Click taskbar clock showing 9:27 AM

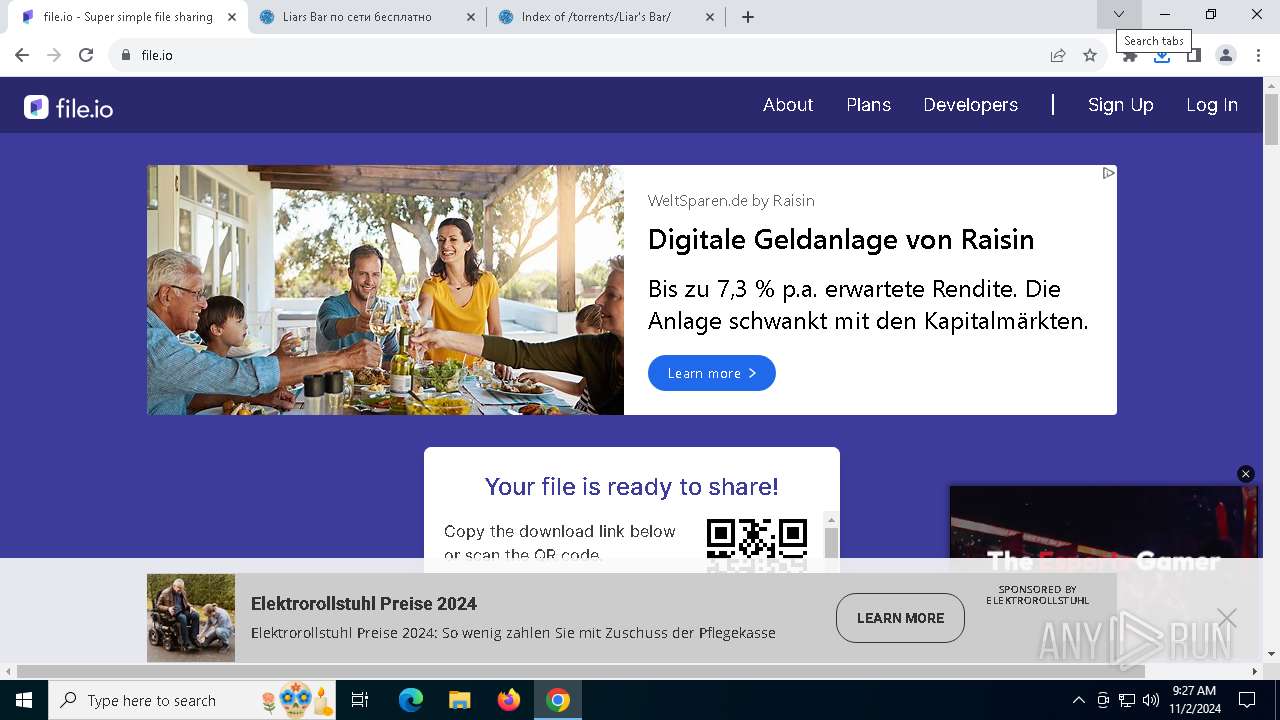[x=1195, y=700]
